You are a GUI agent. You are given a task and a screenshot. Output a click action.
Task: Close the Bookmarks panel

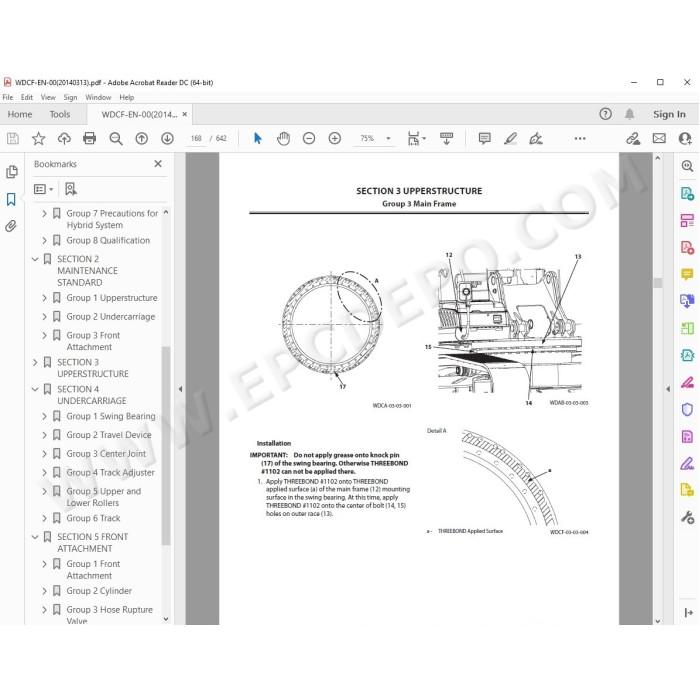(158, 164)
